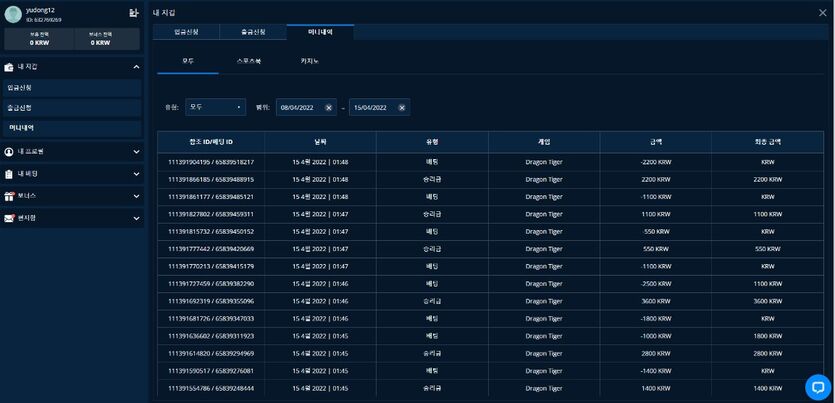The image size is (835, 403).
Task: Click the 최종 금액 column header
Action: (767, 142)
